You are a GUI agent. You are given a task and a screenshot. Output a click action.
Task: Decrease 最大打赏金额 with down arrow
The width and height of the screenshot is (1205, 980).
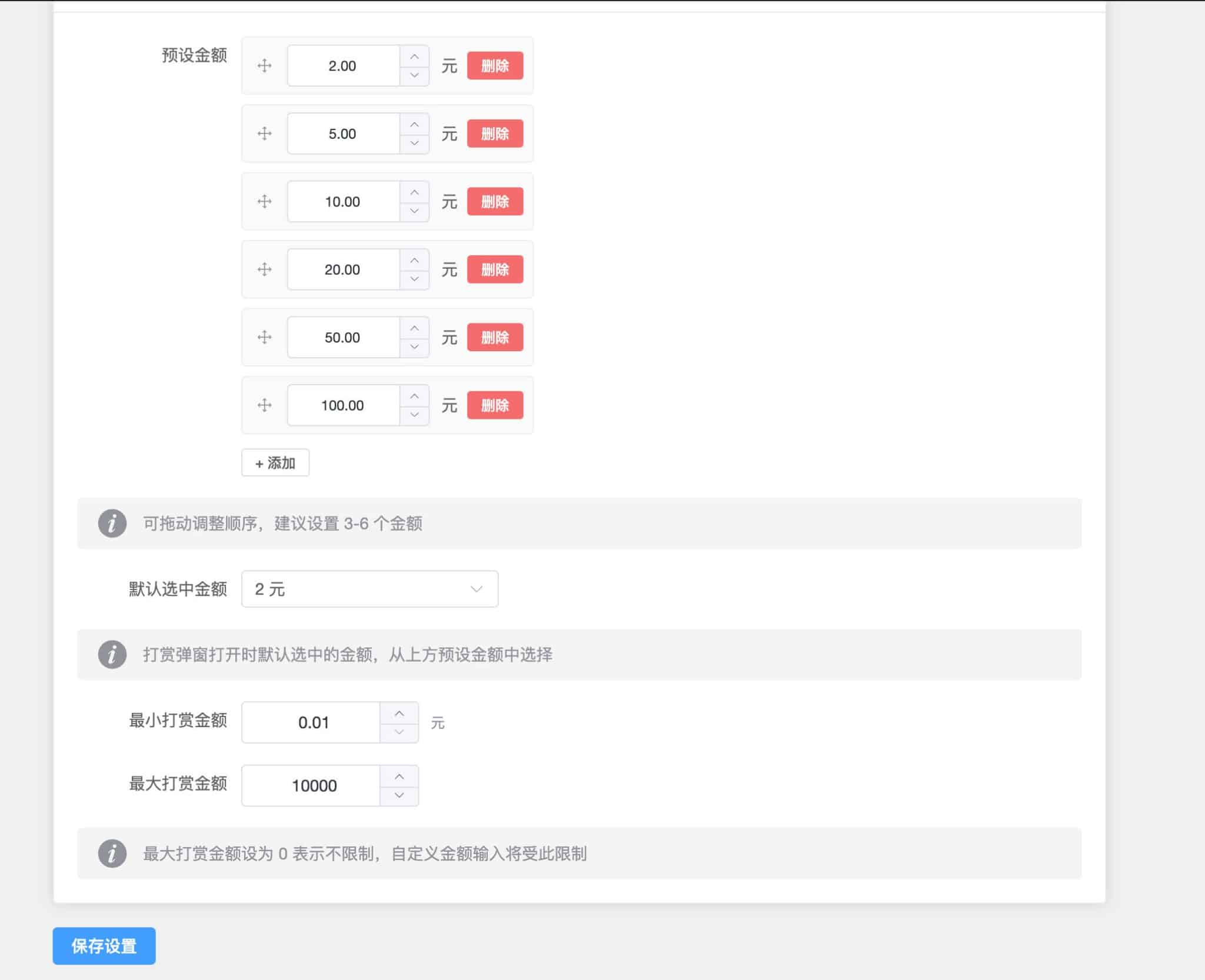pyautogui.click(x=400, y=795)
